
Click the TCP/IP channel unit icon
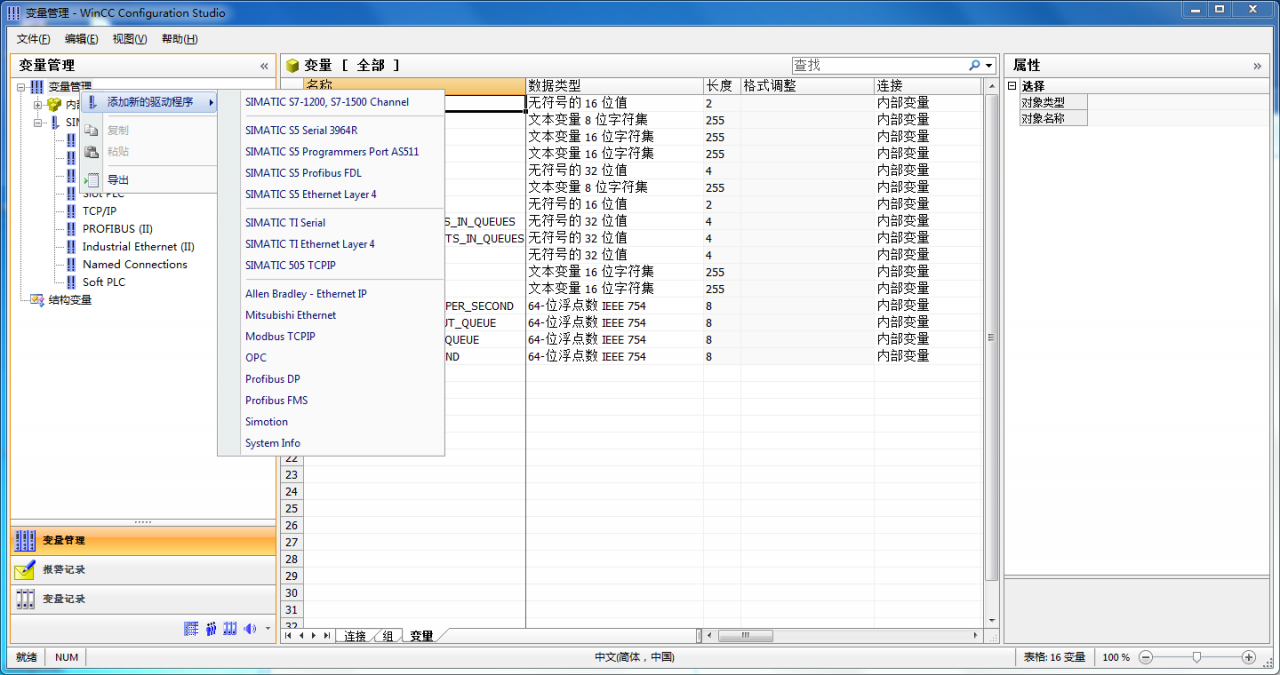[x=71, y=211]
